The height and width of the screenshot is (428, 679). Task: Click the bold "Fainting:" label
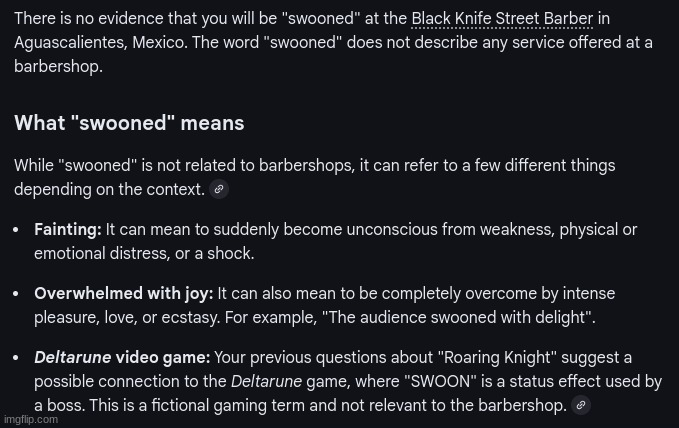coord(67,230)
